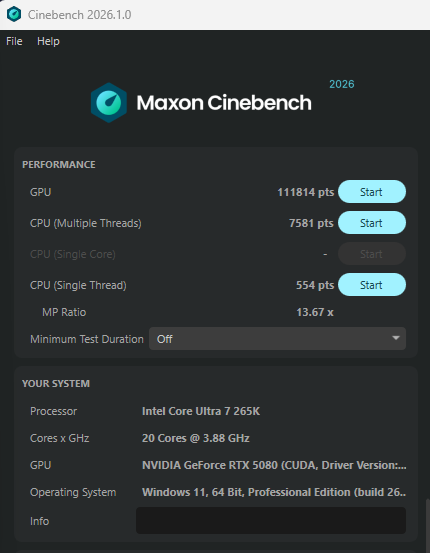Start the CPU Single Thread test
Viewport: 430px width, 553px height.
click(x=372, y=285)
